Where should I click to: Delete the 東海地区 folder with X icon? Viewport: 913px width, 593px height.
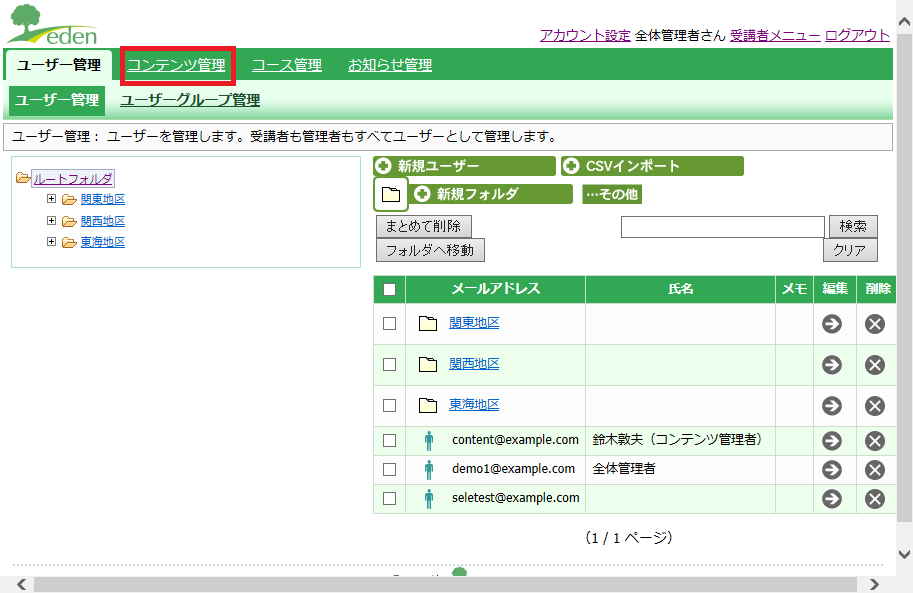(x=875, y=405)
